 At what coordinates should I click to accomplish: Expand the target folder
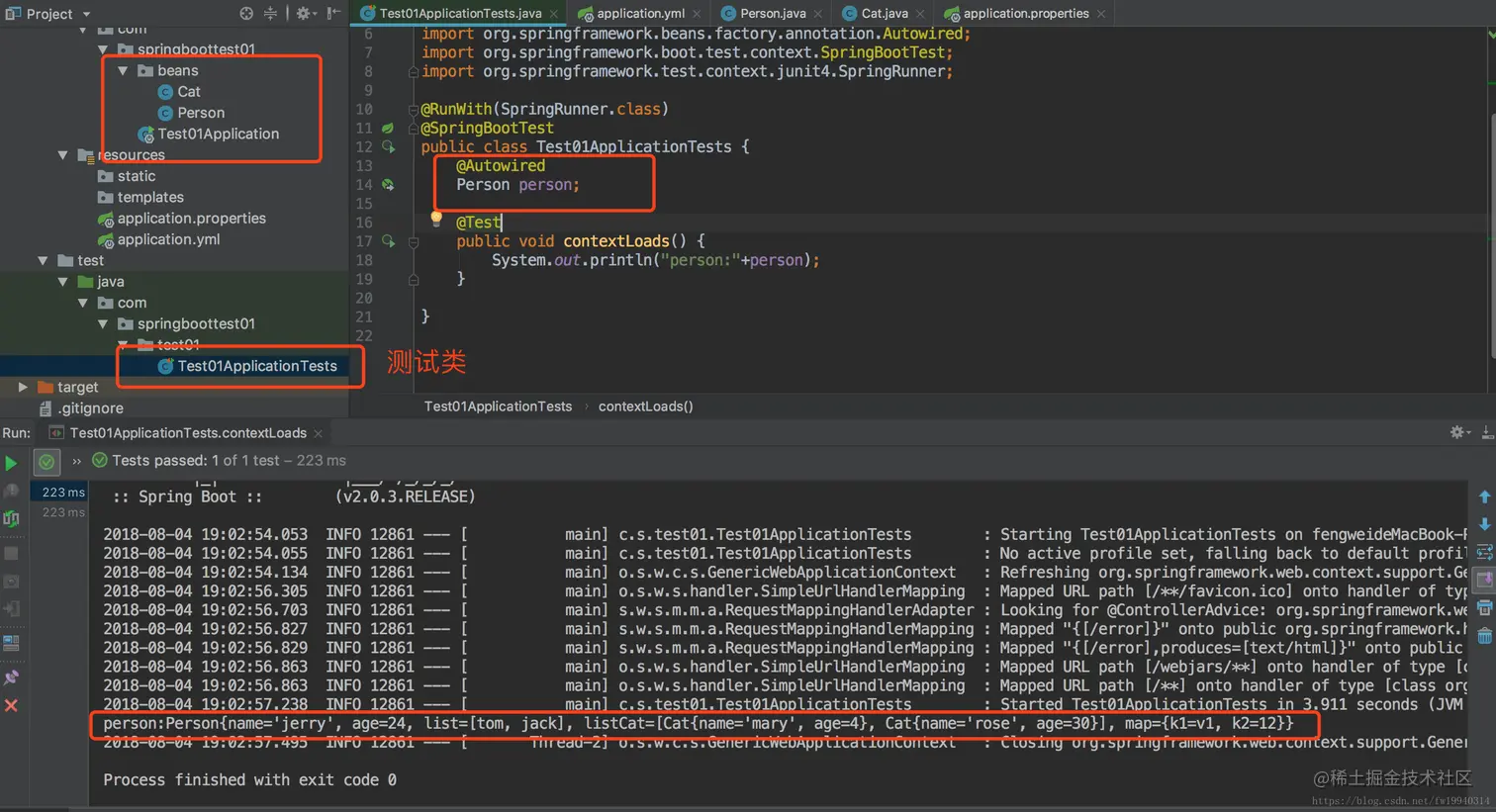pyautogui.click(x=23, y=387)
